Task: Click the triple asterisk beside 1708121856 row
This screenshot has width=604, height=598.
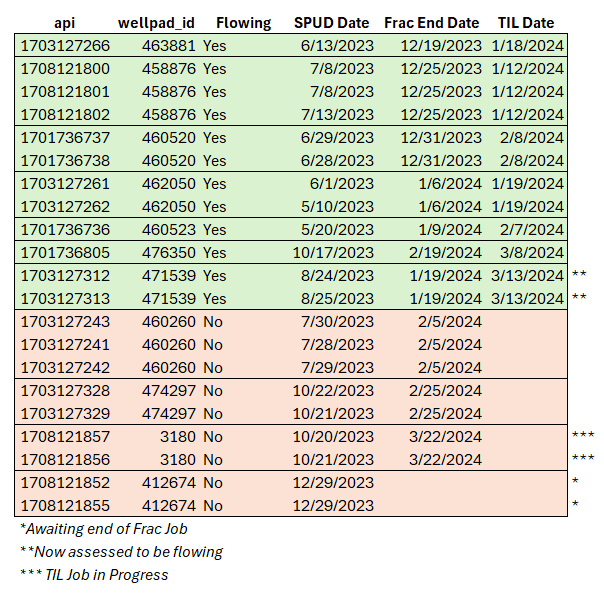Action: (x=583, y=458)
